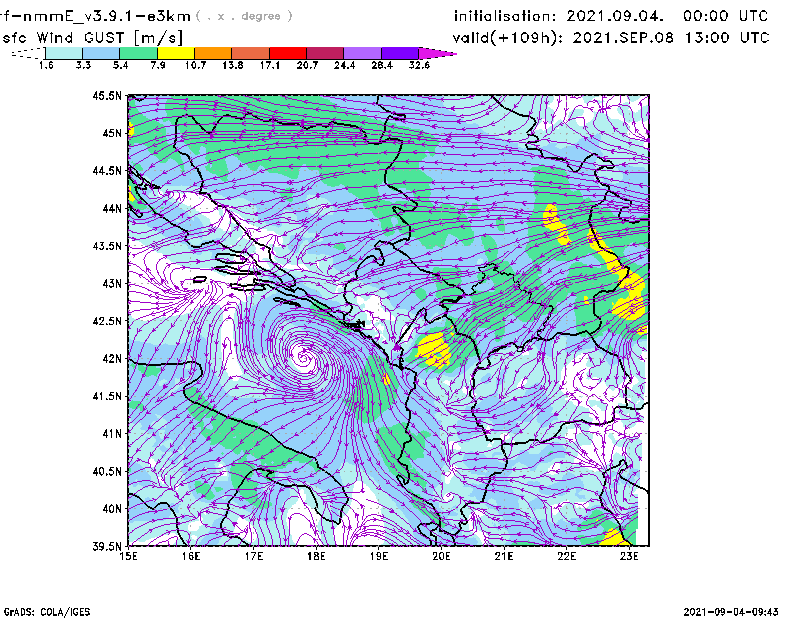Click the red 17.1–20.7 legend swatch

288,53
